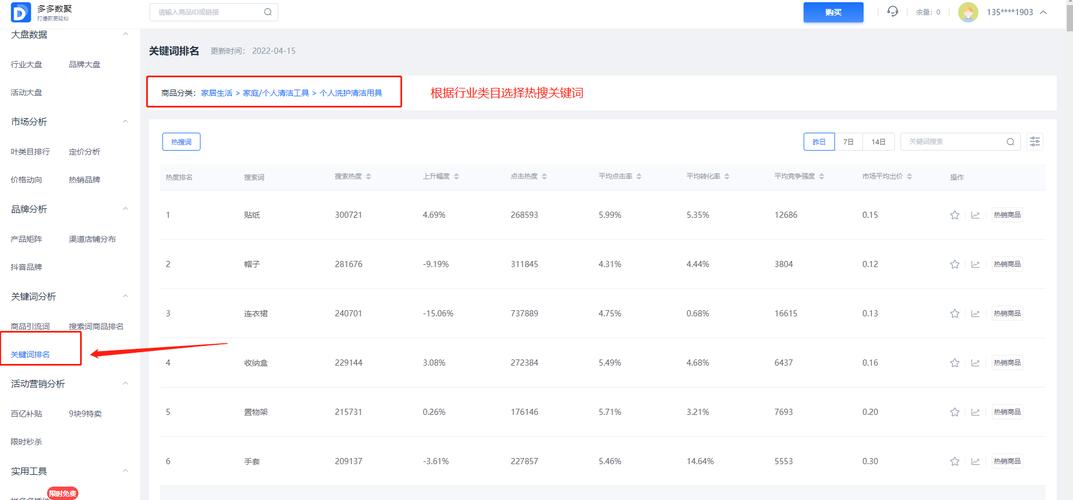Image resolution: width=1073 pixels, height=500 pixels.
Task: Open trend chart for 置物架 row
Action: tap(975, 412)
